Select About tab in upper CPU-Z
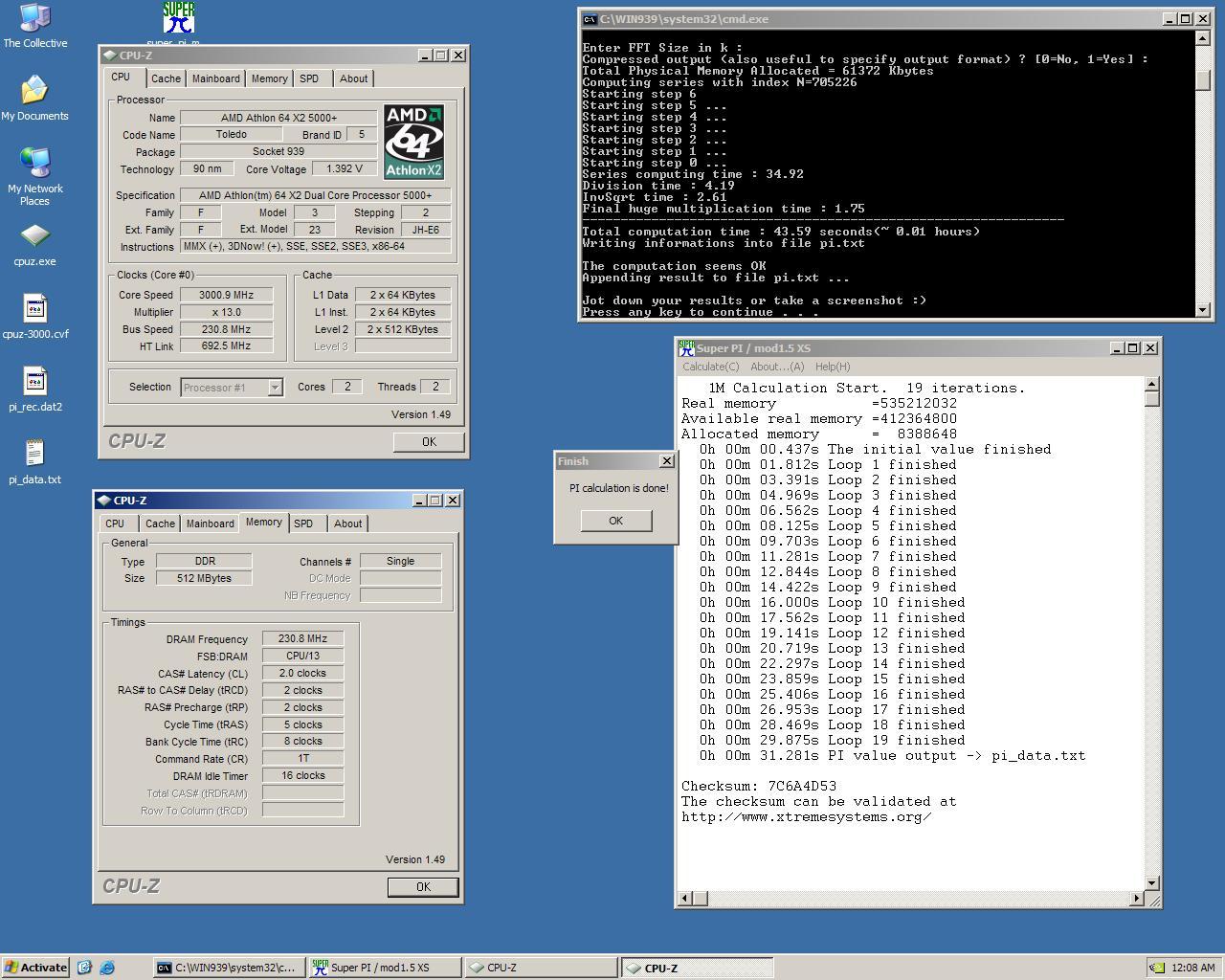Viewport: 1225px width, 980px height. pyautogui.click(x=353, y=78)
